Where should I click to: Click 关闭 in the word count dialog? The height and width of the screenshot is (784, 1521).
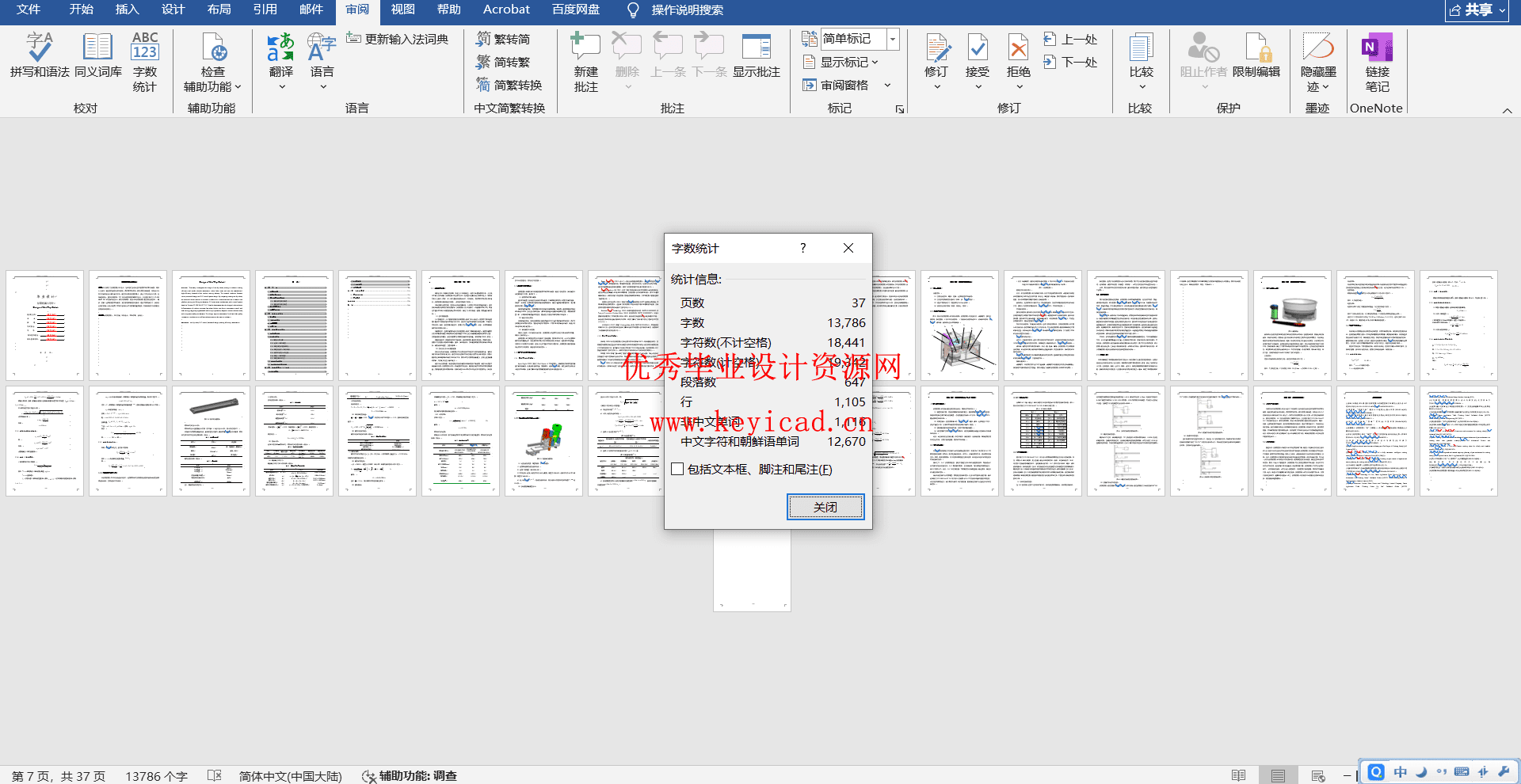pos(825,507)
